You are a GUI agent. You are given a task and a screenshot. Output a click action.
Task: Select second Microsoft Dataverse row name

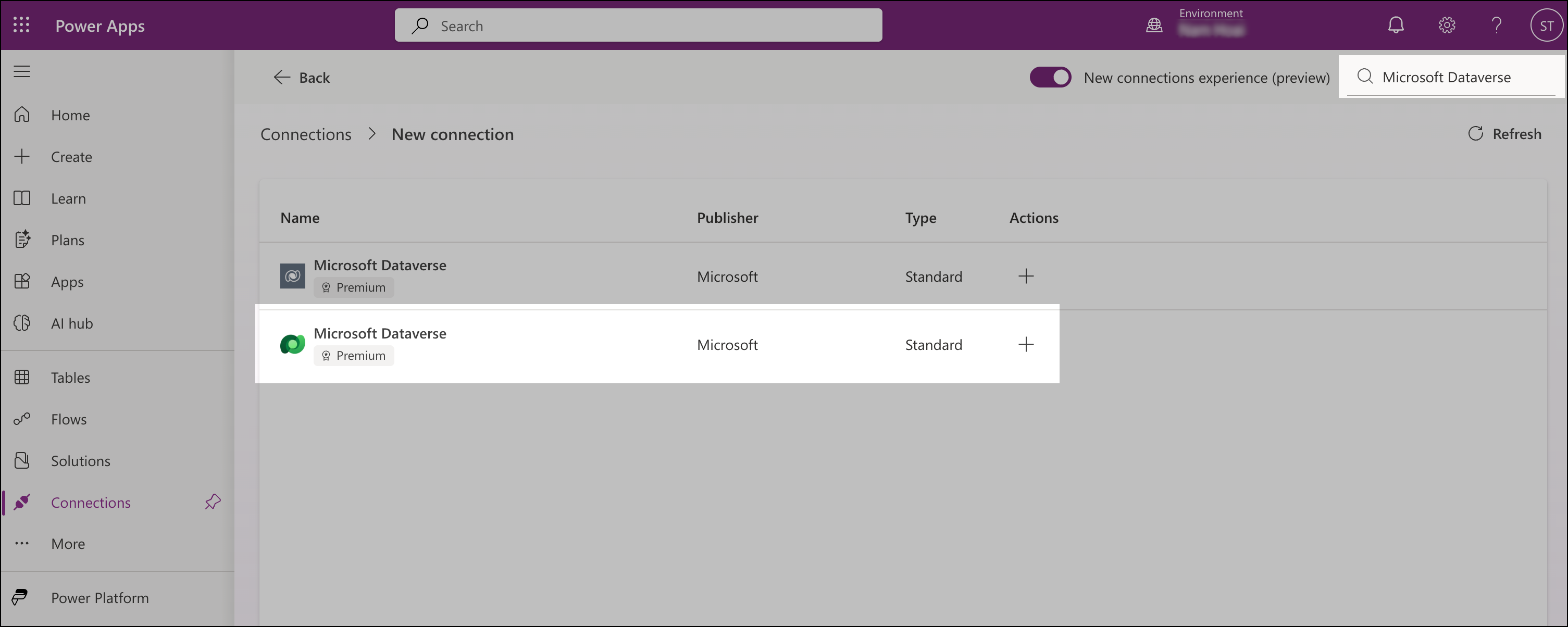click(380, 334)
